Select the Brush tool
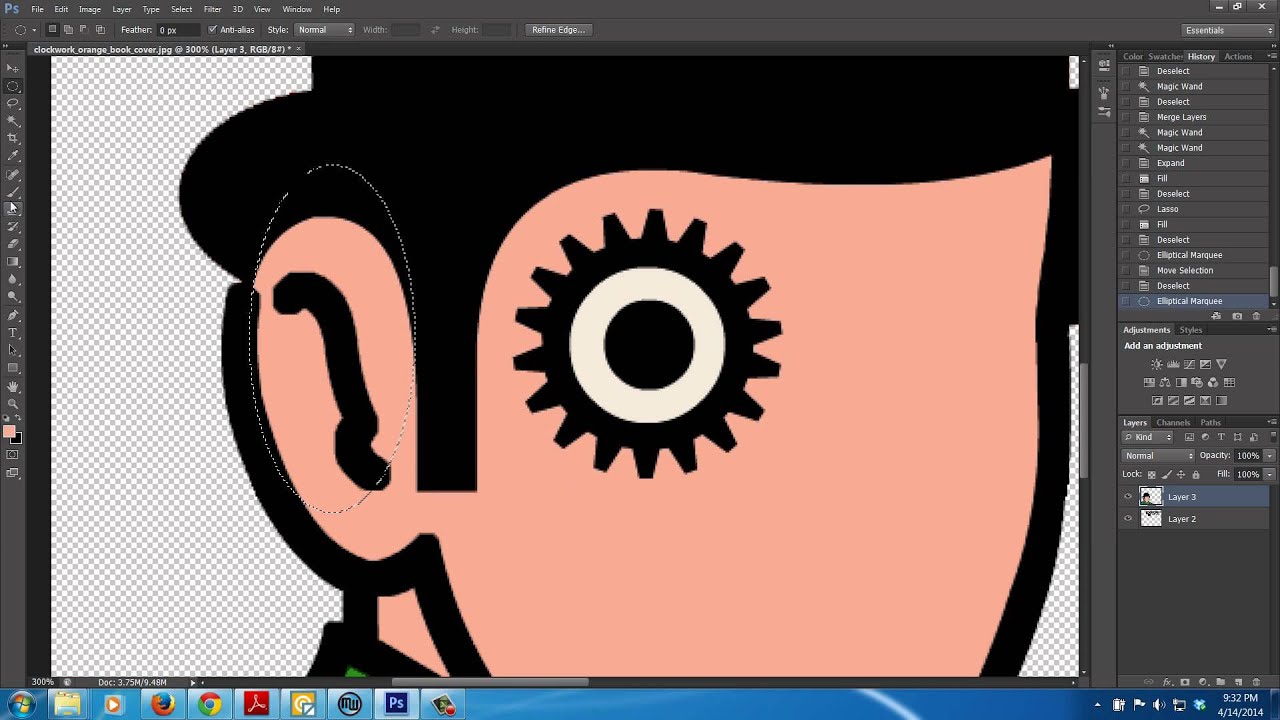Viewport: 1280px width, 720px height. point(13,191)
